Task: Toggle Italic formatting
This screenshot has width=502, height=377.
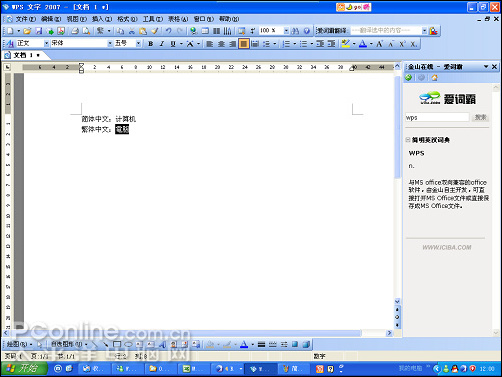Action: pyautogui.click(x=162, y=44)
